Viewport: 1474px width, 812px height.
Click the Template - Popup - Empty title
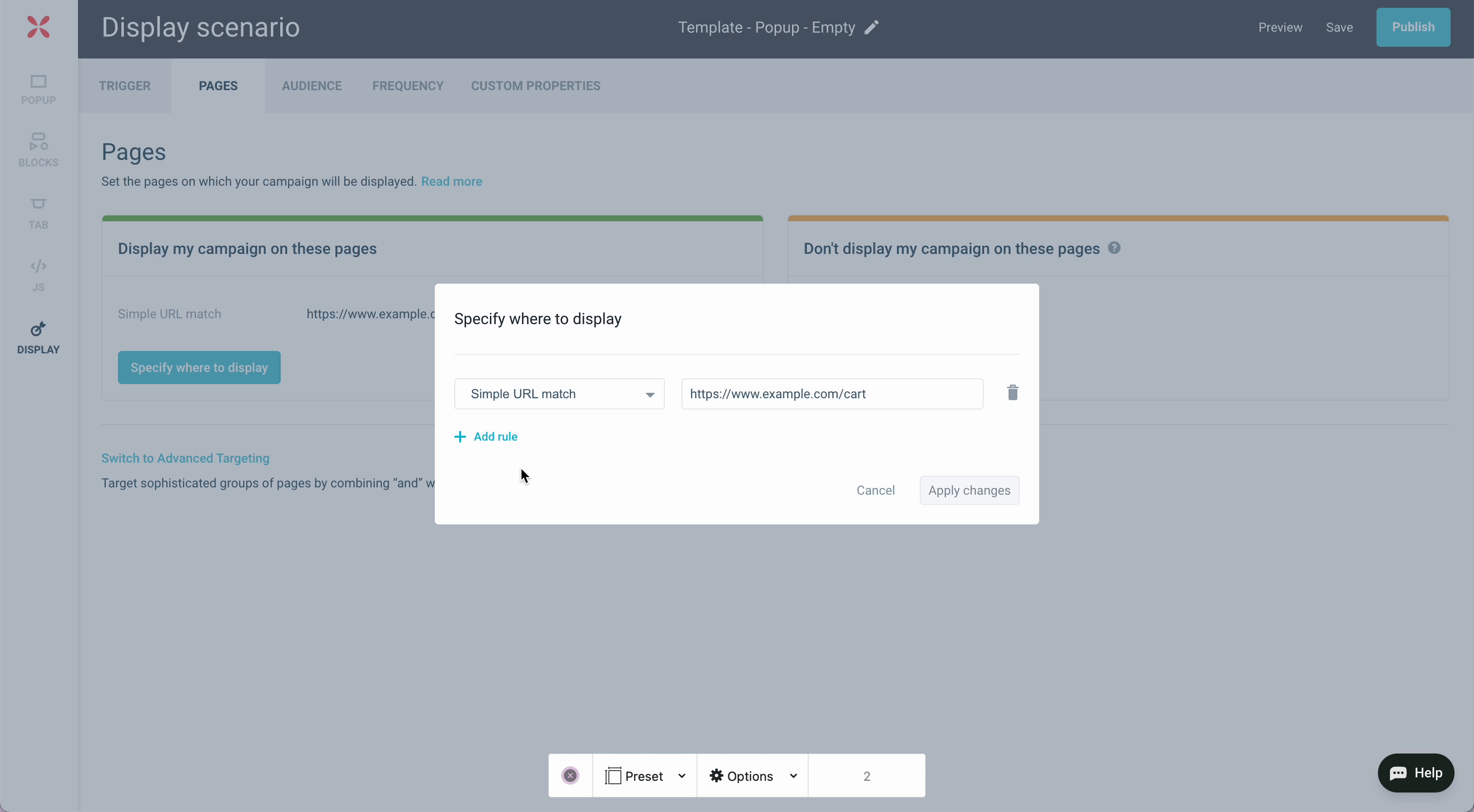766,27
